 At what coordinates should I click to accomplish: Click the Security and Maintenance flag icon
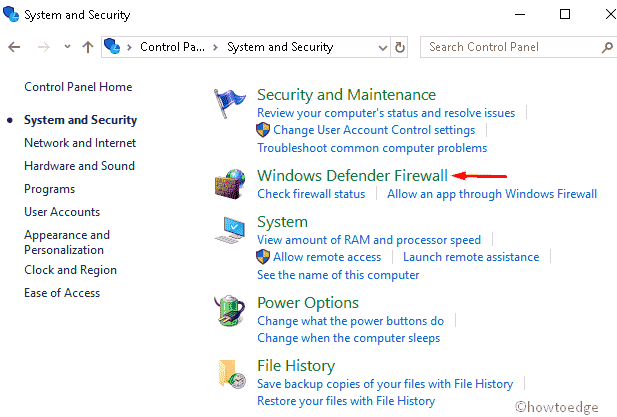click(229, 103)
